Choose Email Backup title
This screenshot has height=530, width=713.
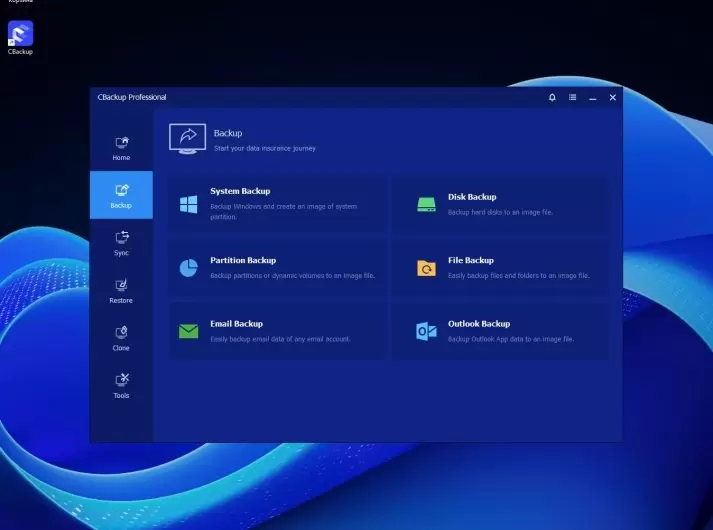tap(236, 324)
